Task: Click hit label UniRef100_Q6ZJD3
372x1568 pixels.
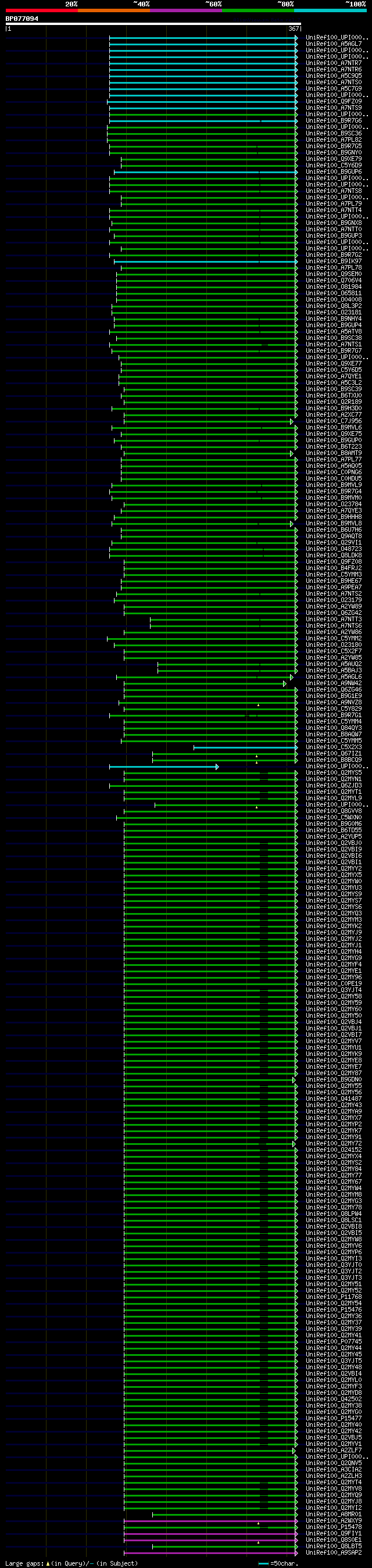Action: point(334,785)
